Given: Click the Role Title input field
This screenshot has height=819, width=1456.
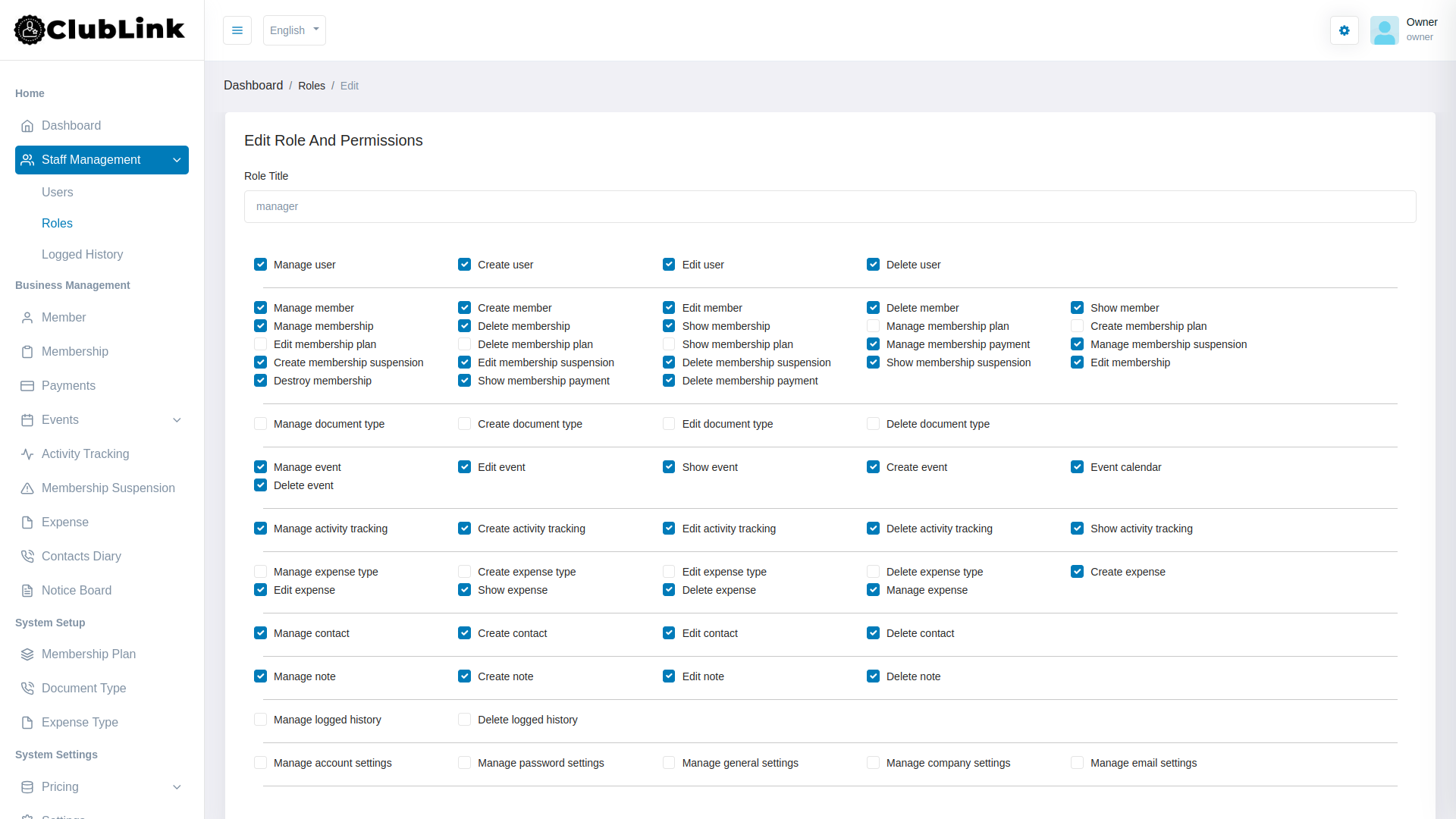Looking at the screenshot, I should click(830, 206).
